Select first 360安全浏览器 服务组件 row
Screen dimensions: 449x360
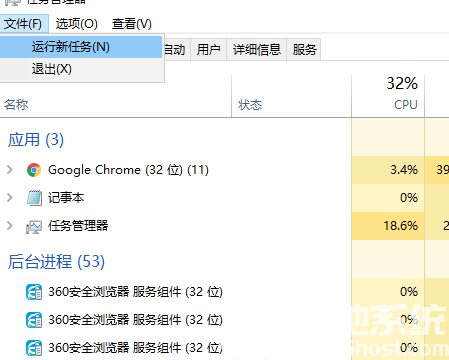pos(135,292)
